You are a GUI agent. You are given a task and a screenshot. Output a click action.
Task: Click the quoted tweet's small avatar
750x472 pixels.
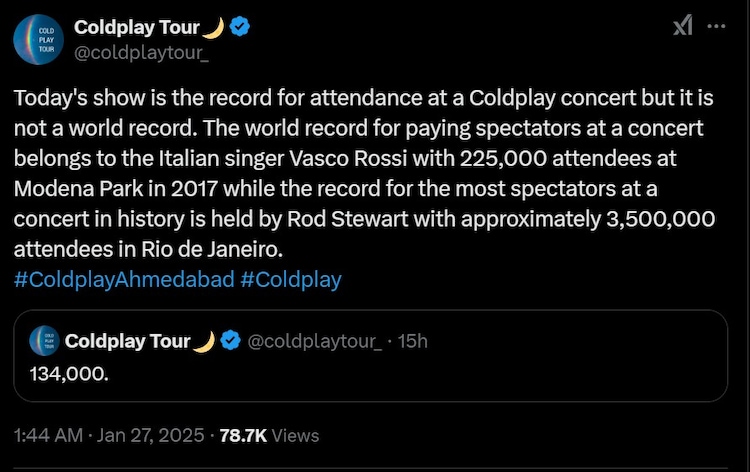[x=42, y=341]
